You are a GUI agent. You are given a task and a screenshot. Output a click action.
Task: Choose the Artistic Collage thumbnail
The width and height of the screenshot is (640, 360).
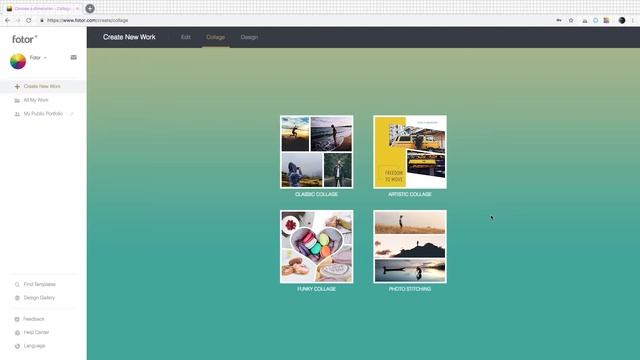[x=410, y=152]
